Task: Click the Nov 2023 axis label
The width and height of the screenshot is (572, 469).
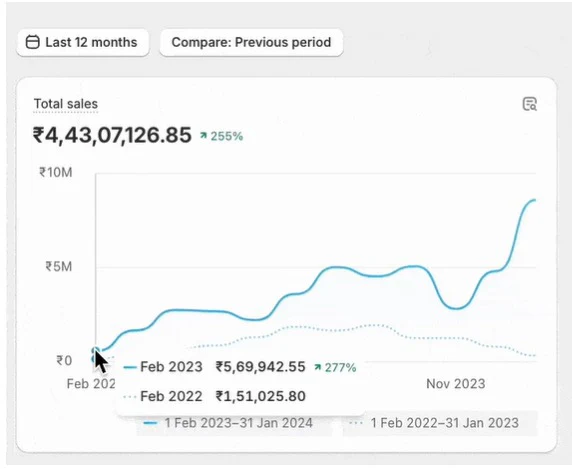Action: coord(456,384)
